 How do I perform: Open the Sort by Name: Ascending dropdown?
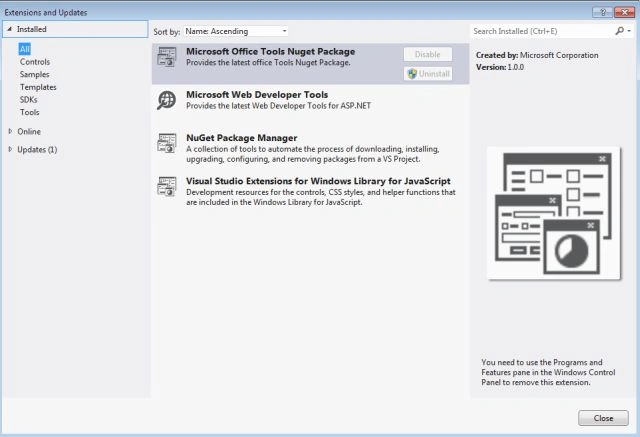pos(236,31)
